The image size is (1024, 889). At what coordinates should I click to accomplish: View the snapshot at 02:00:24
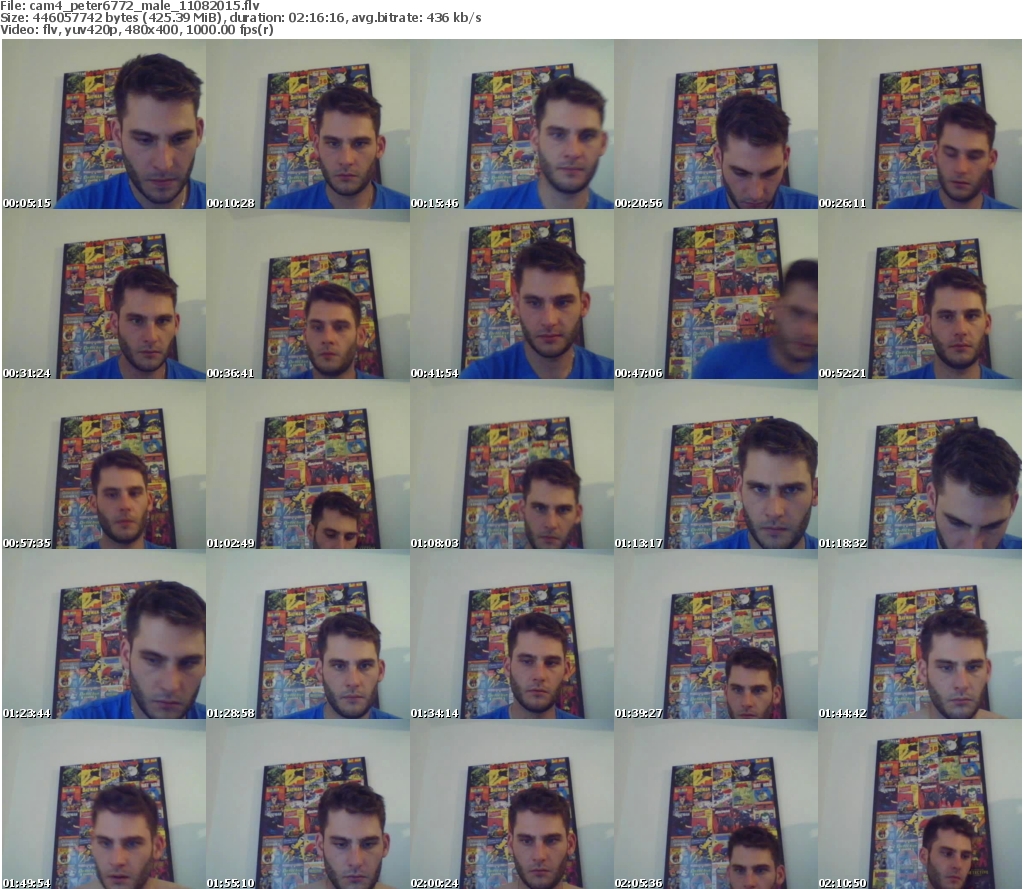point(511,803)
